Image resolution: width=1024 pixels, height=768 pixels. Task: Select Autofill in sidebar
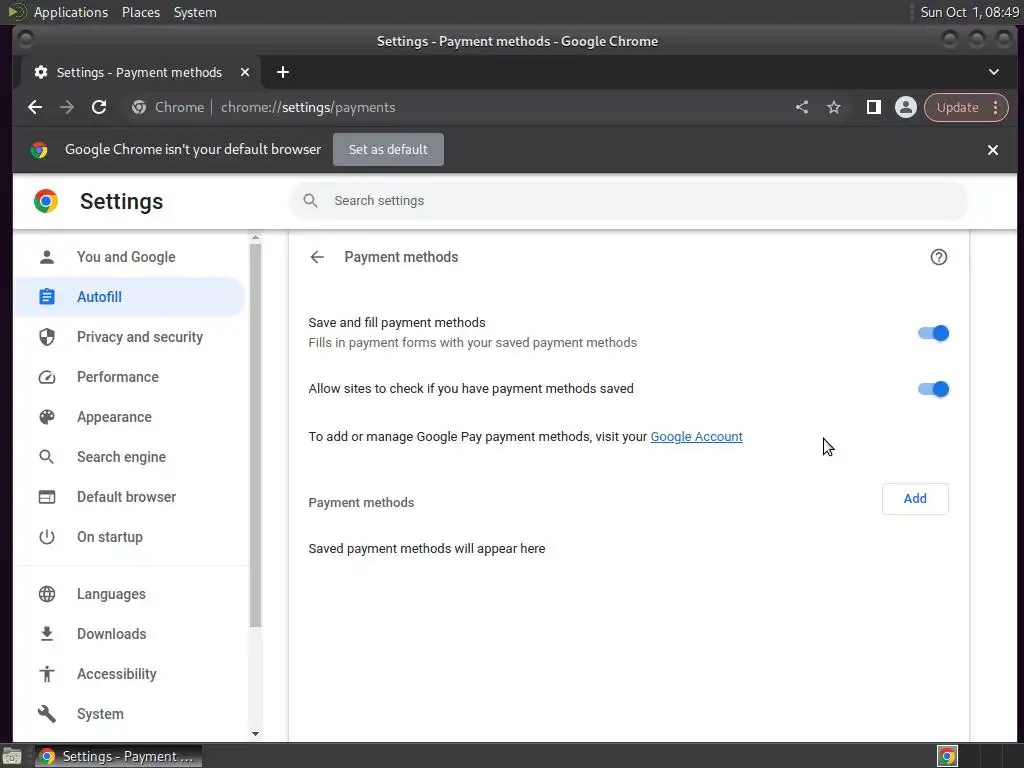coord(129,297)
